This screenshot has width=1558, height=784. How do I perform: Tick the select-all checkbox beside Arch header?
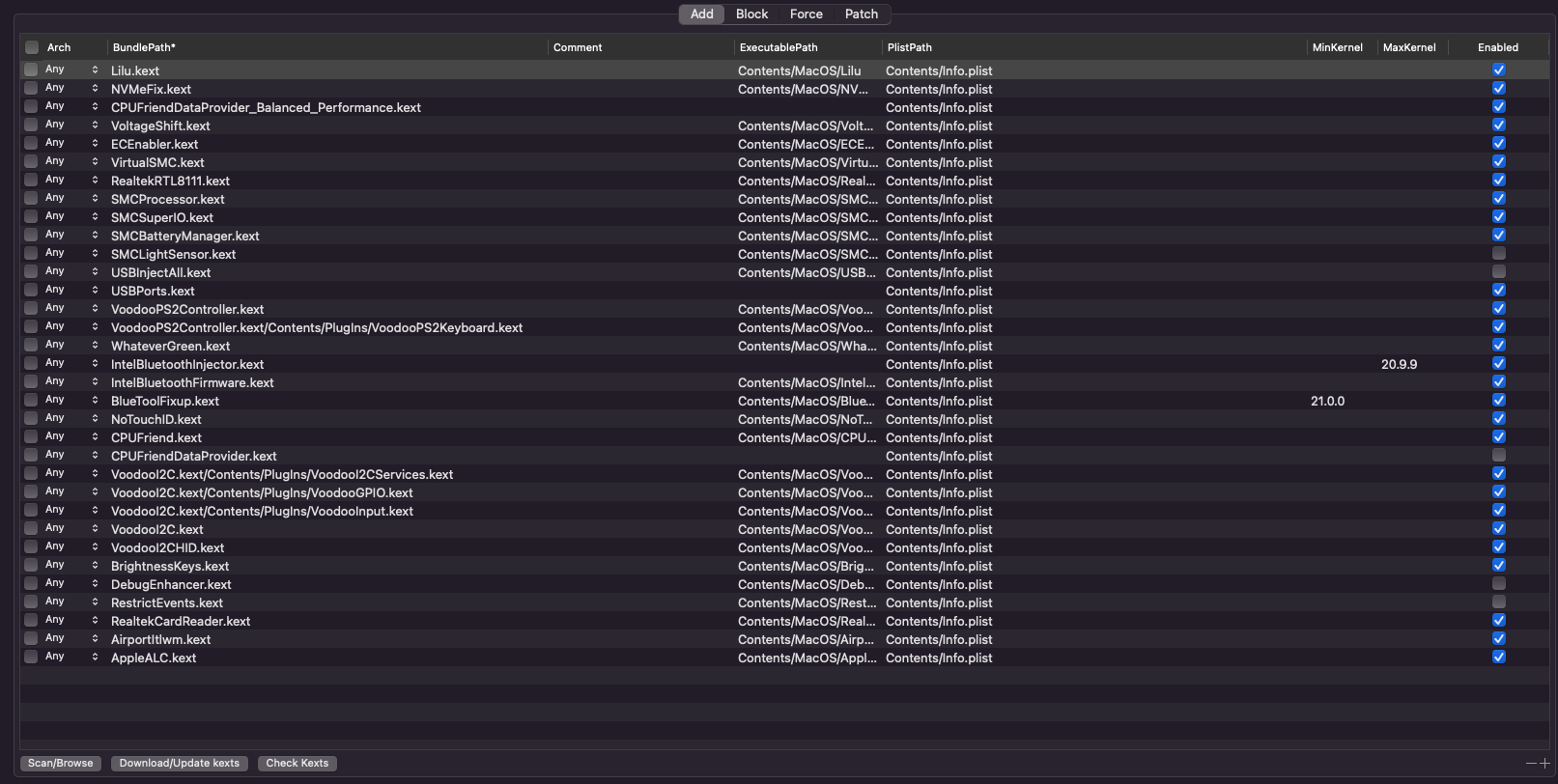coord(32,47)
